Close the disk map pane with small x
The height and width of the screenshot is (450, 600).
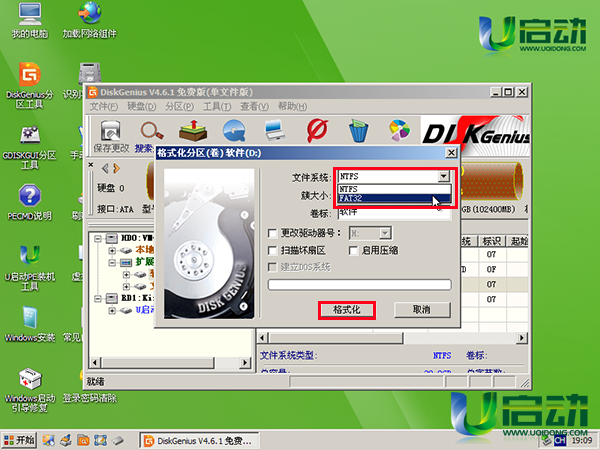pos(91,165)
